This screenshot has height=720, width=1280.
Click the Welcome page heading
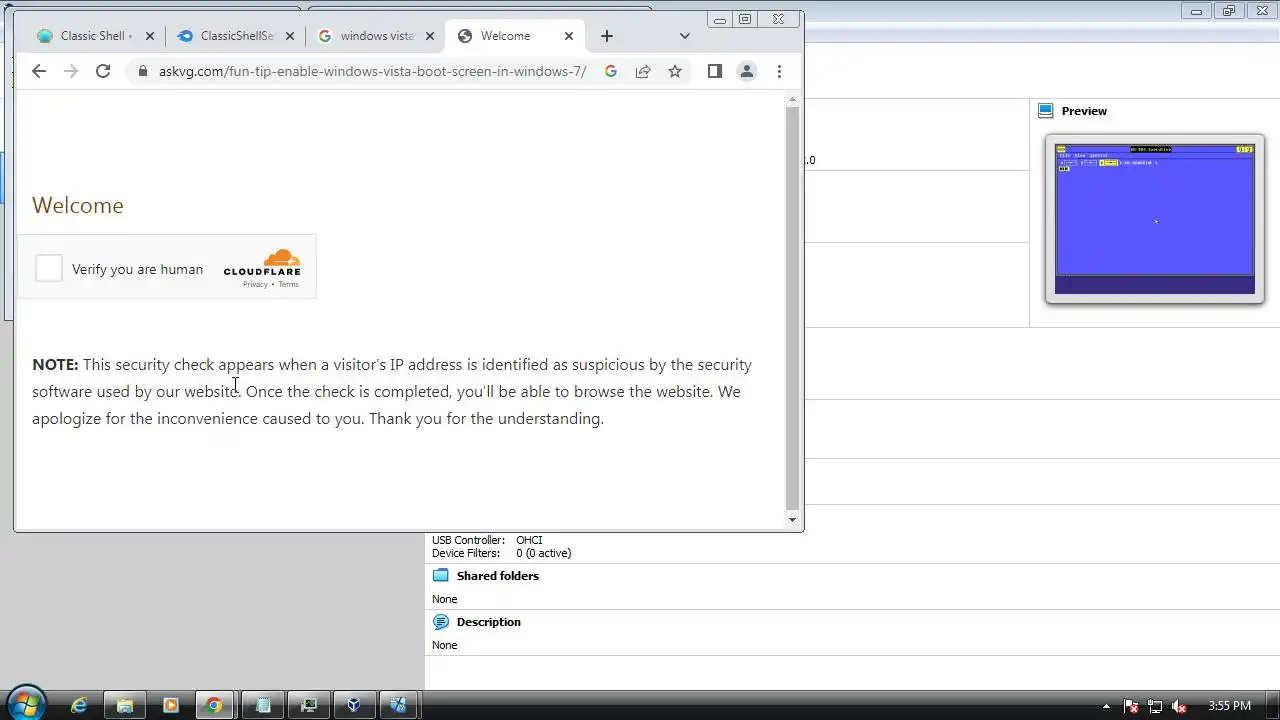78,205
